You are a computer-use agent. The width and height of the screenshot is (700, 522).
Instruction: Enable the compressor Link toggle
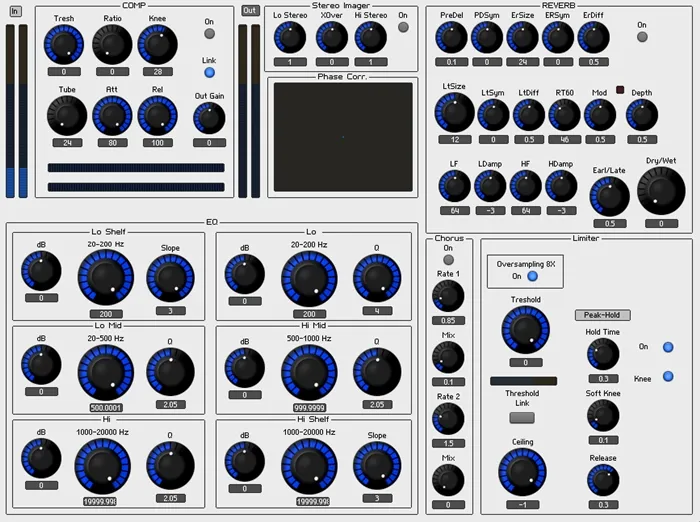click(209, 72)
